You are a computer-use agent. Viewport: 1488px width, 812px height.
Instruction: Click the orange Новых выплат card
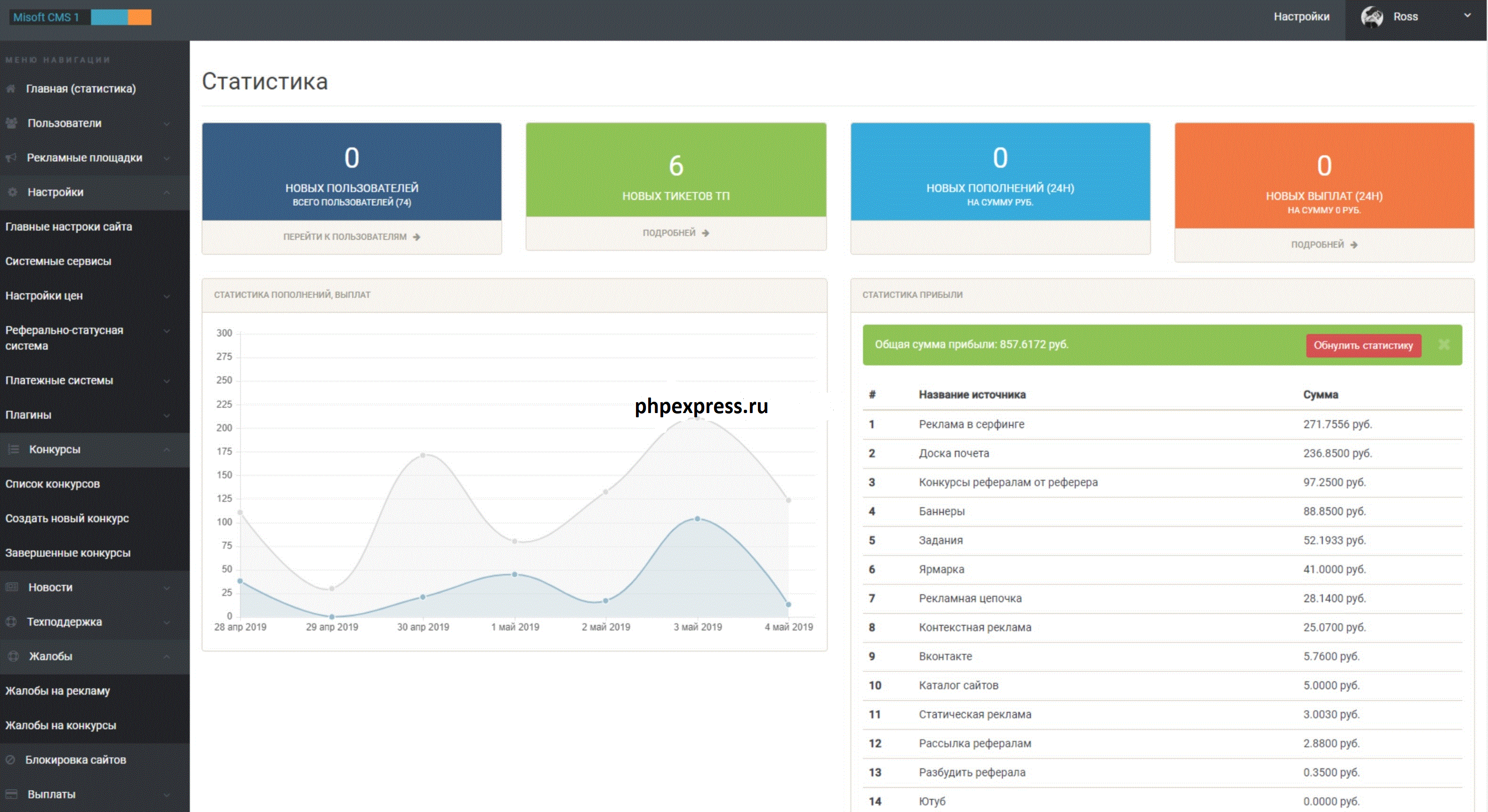pos(1325,175)
